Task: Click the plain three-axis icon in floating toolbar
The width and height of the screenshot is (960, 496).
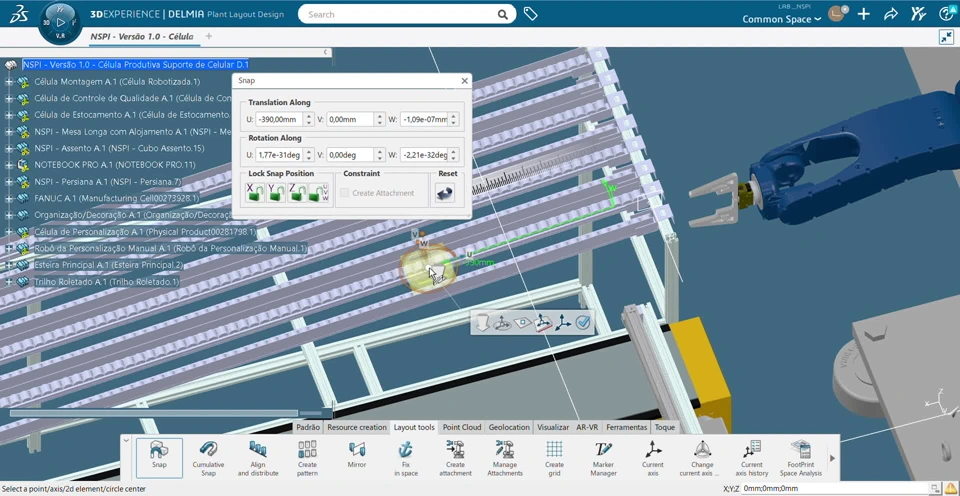Action: (563, 322)
